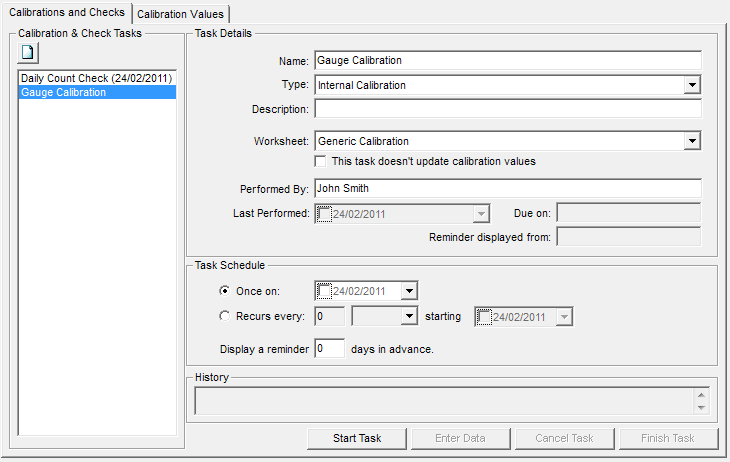Open the 'Once on' date dropdown arrow

click(x=408, y=291)
